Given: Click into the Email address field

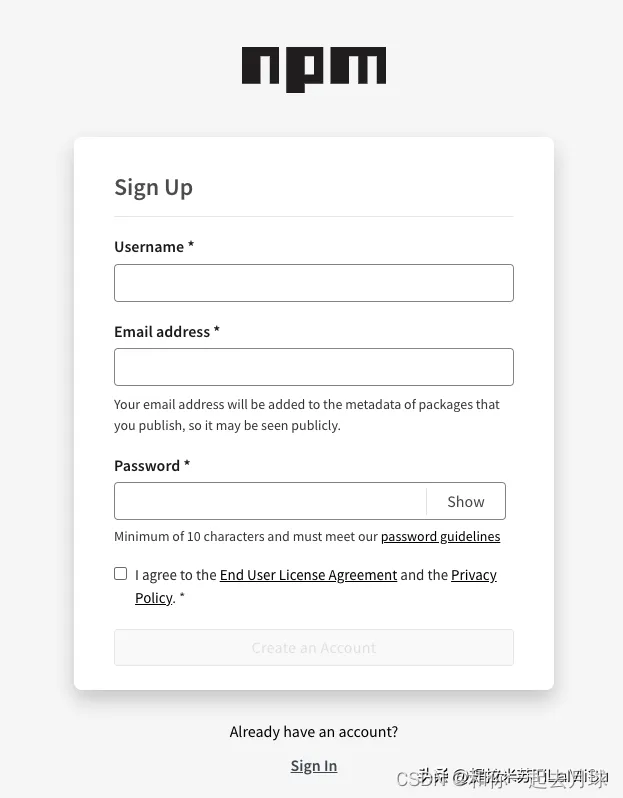Looking at the screenshot, I should click(313, 367).
